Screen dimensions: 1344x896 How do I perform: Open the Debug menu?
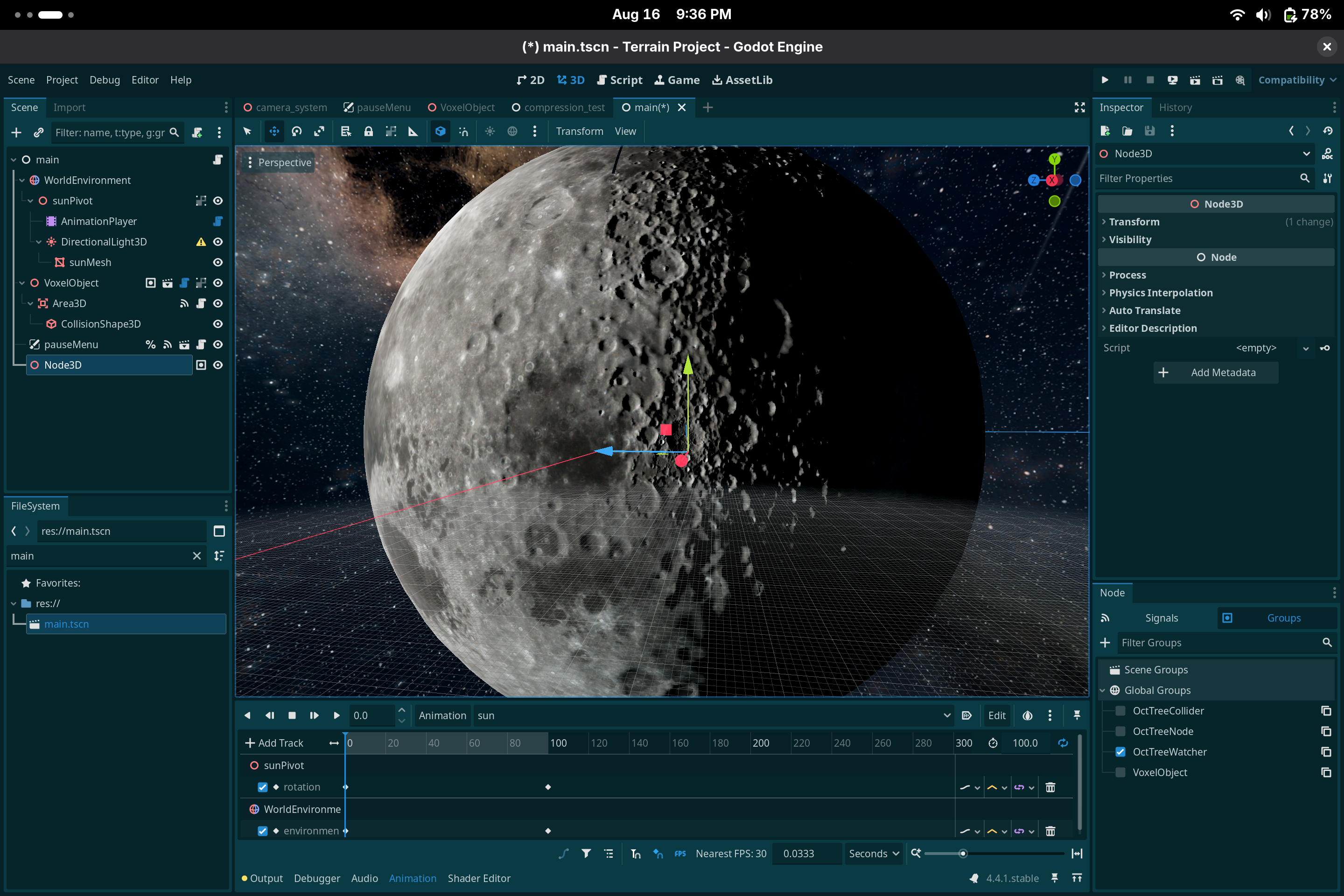(105, 80)
